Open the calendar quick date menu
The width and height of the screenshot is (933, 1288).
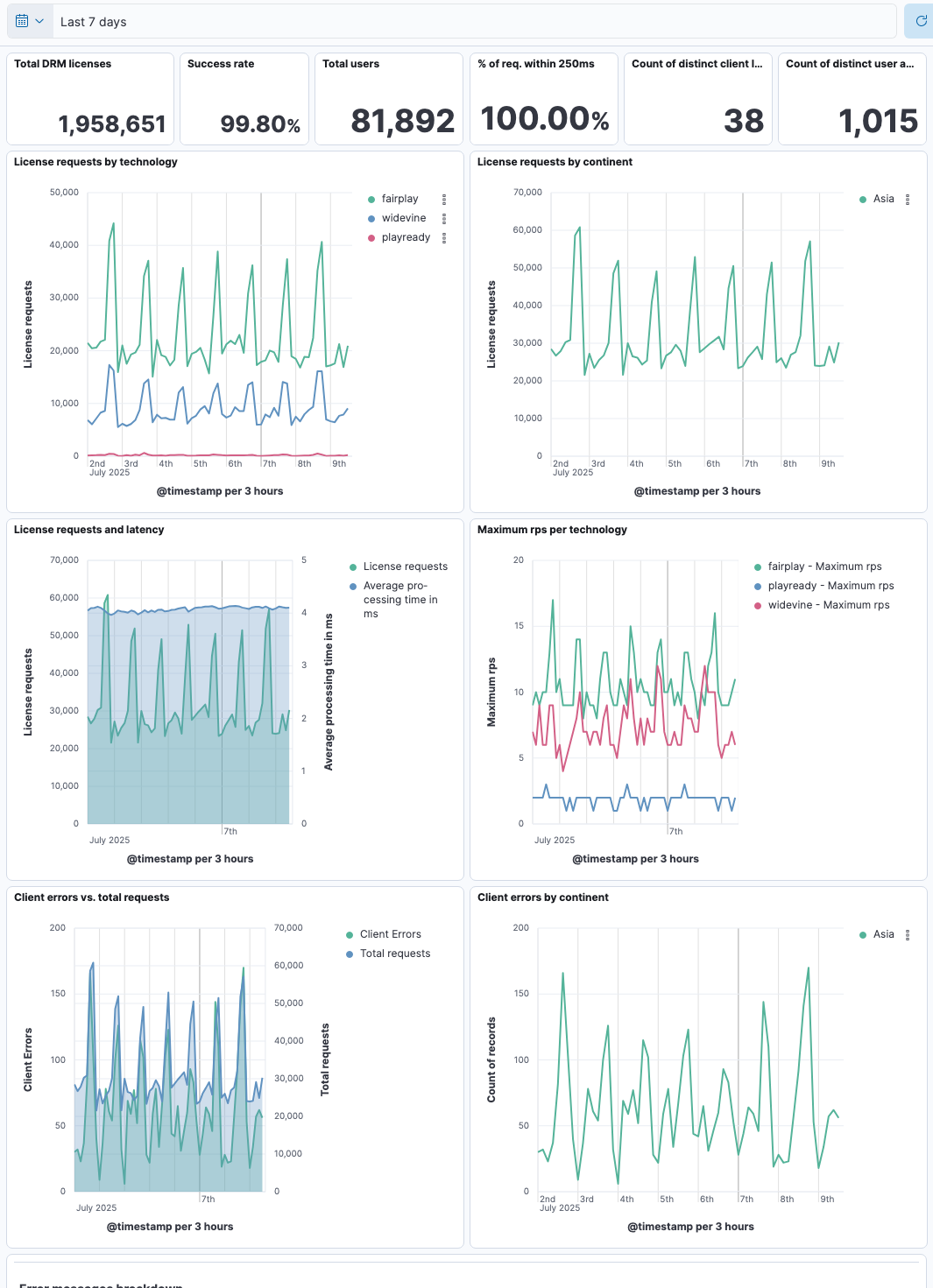[x=30, y=21]
